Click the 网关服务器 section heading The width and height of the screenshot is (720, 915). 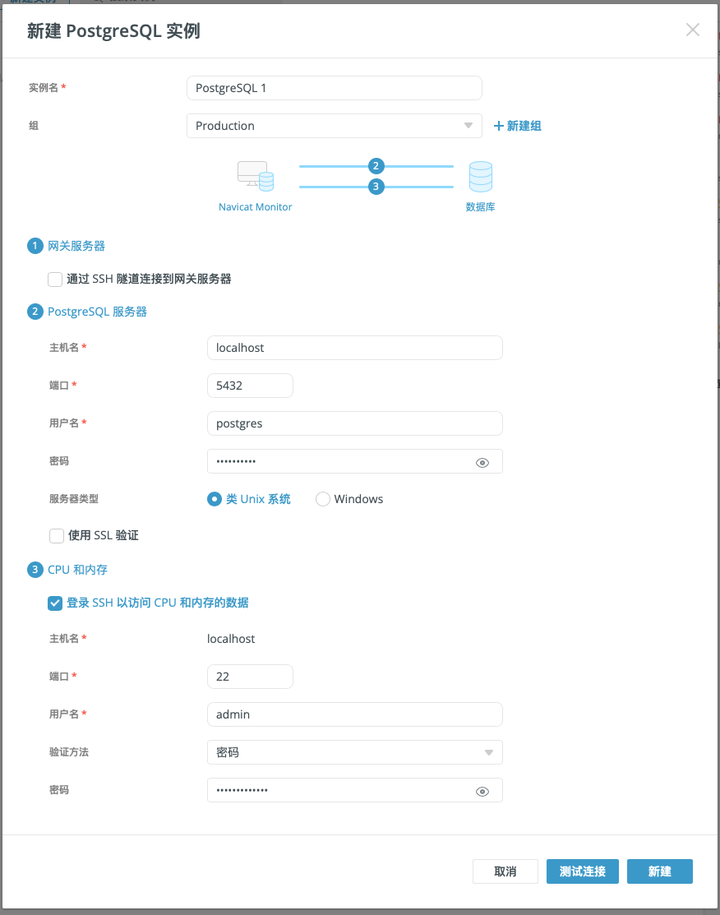coord(76,246)
